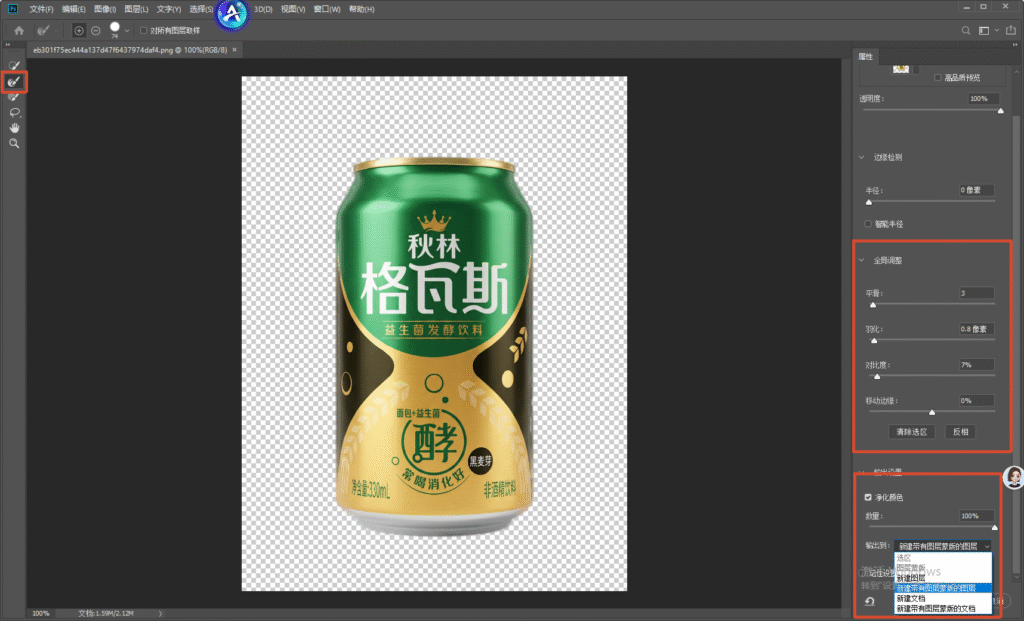Viewport: 1024px width, 621px height.
Task: Open the 图像(I) menu
Action: 104,9
